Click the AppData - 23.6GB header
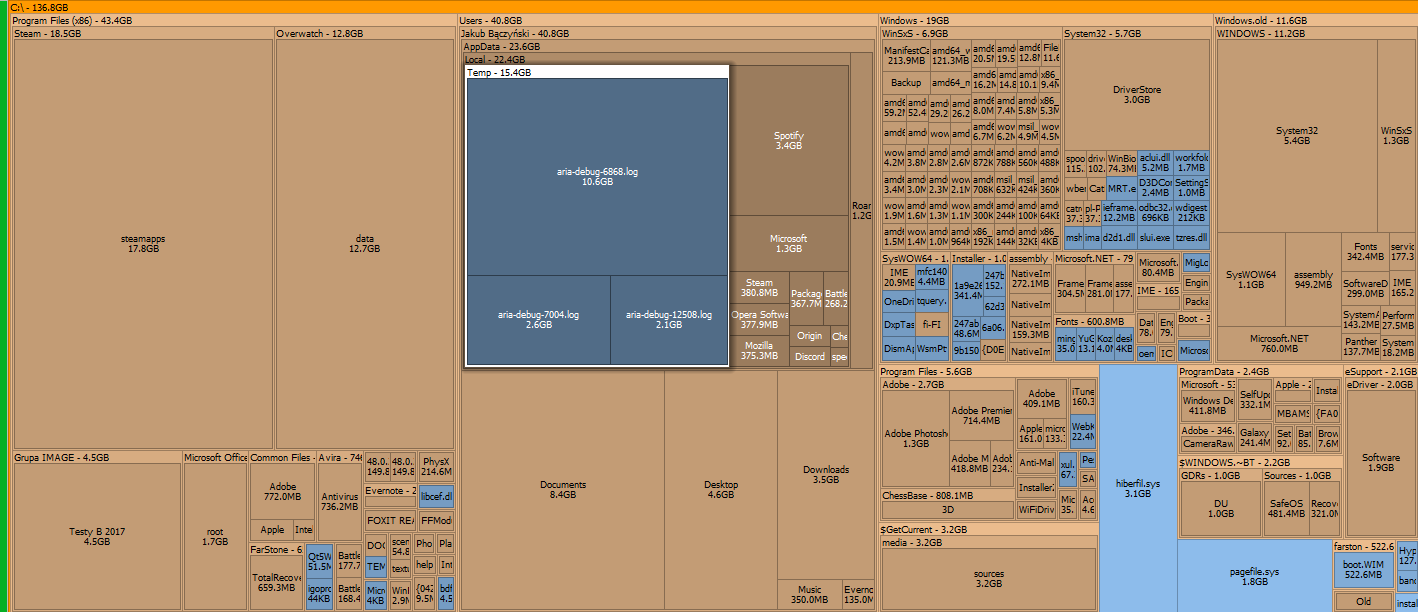Image resolution: width=1418 pixels, height=612 pixels. pos(668,46)
